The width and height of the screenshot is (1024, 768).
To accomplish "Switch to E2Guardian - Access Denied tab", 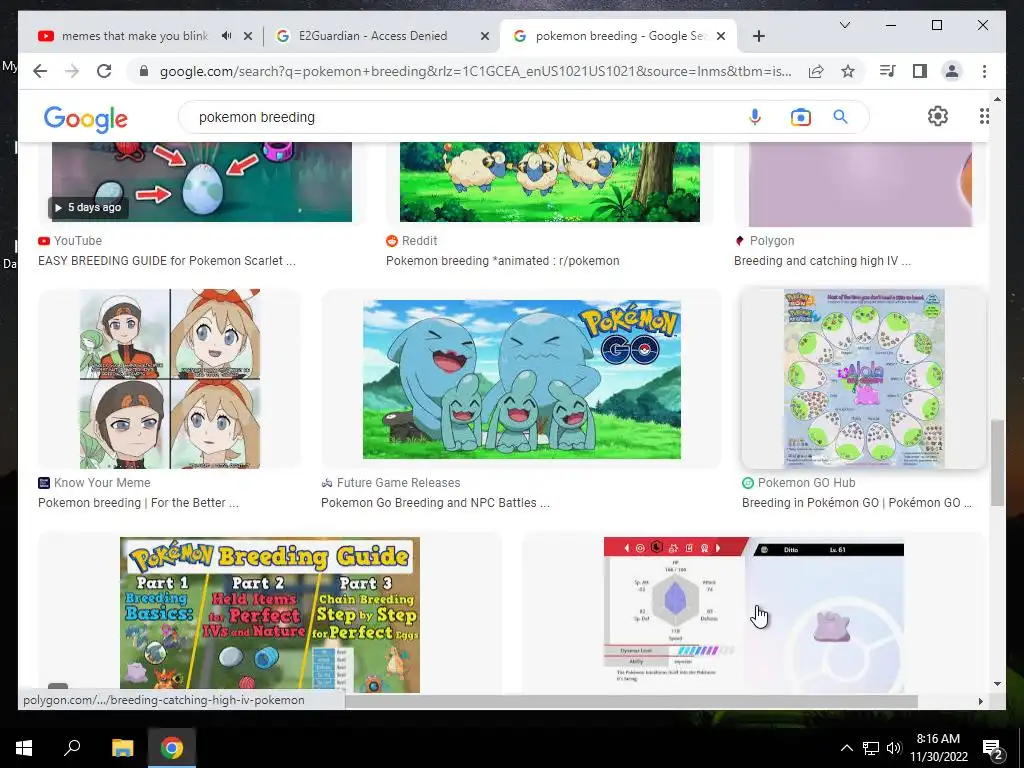I will click(373, 36).
